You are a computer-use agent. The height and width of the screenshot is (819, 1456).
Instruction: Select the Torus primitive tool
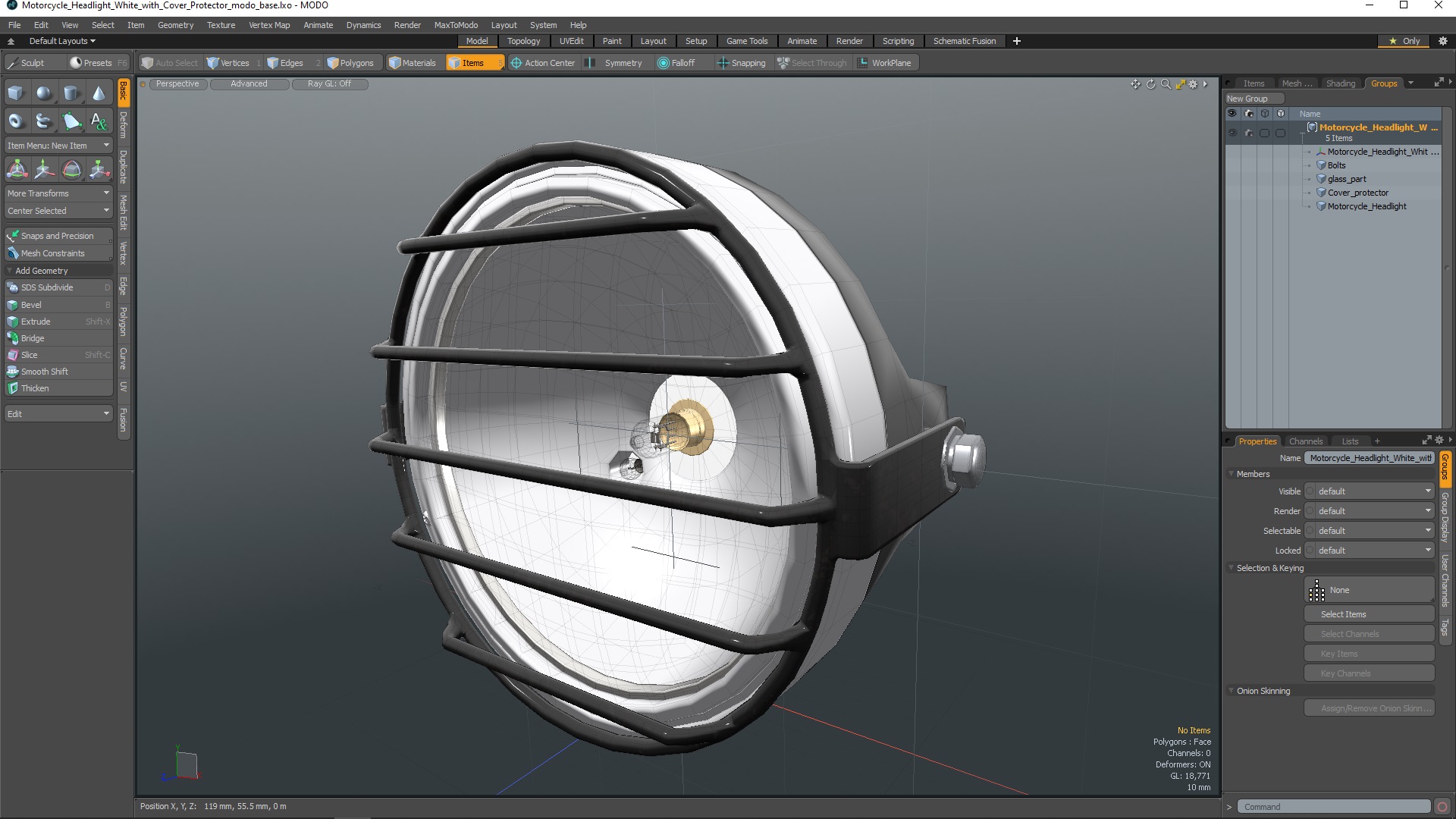(x=16, y=121)
